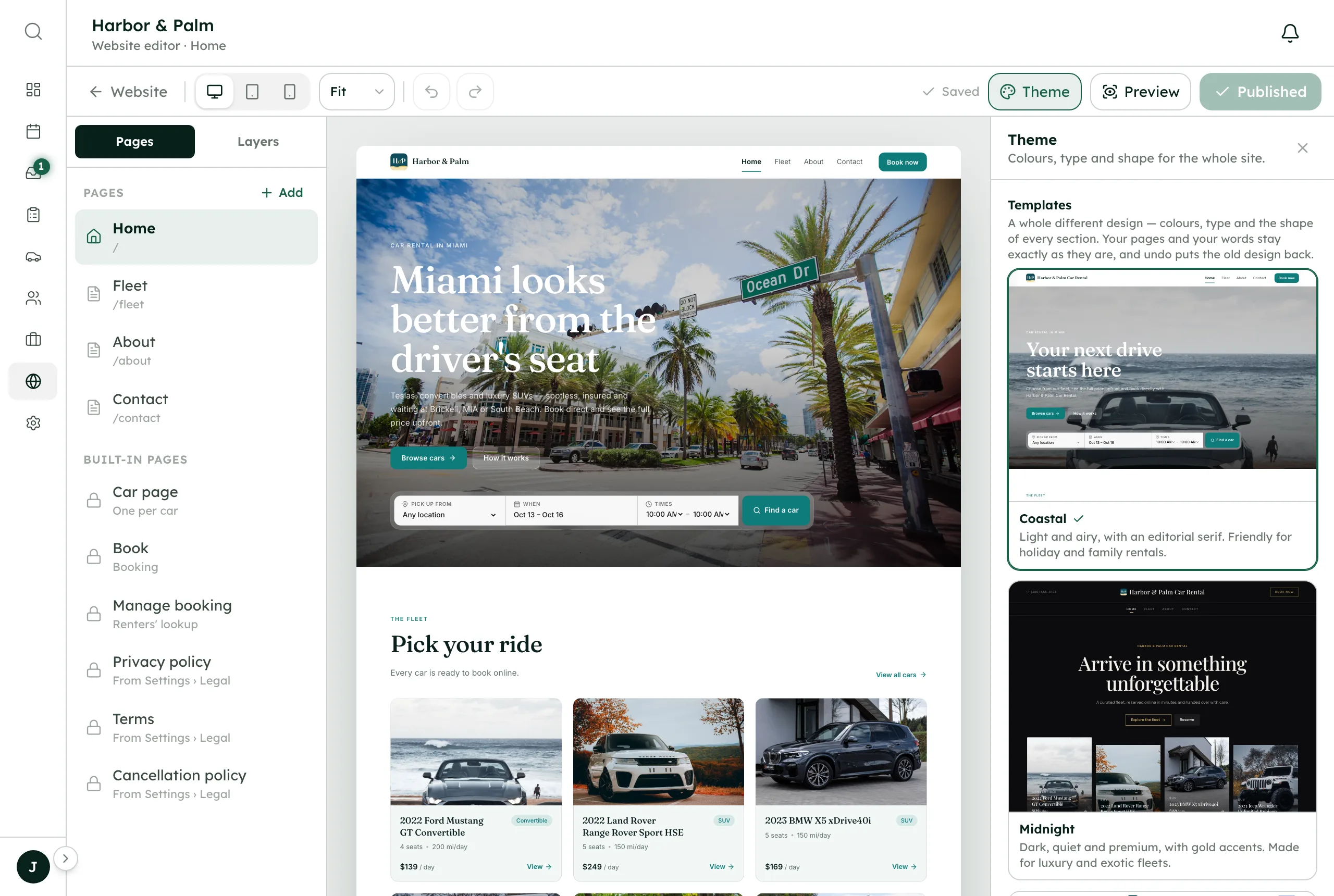The width and height of the screenshot is (1334, 896).
Task: Open the car fleet icon in sidebar
Action: click(x=33, y=257)
